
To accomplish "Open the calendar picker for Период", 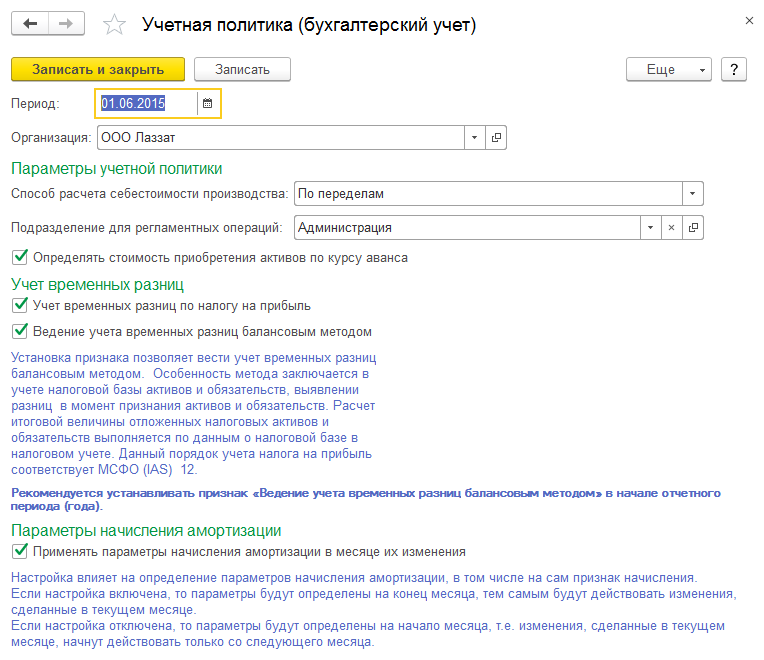I will tap(207, 103).
